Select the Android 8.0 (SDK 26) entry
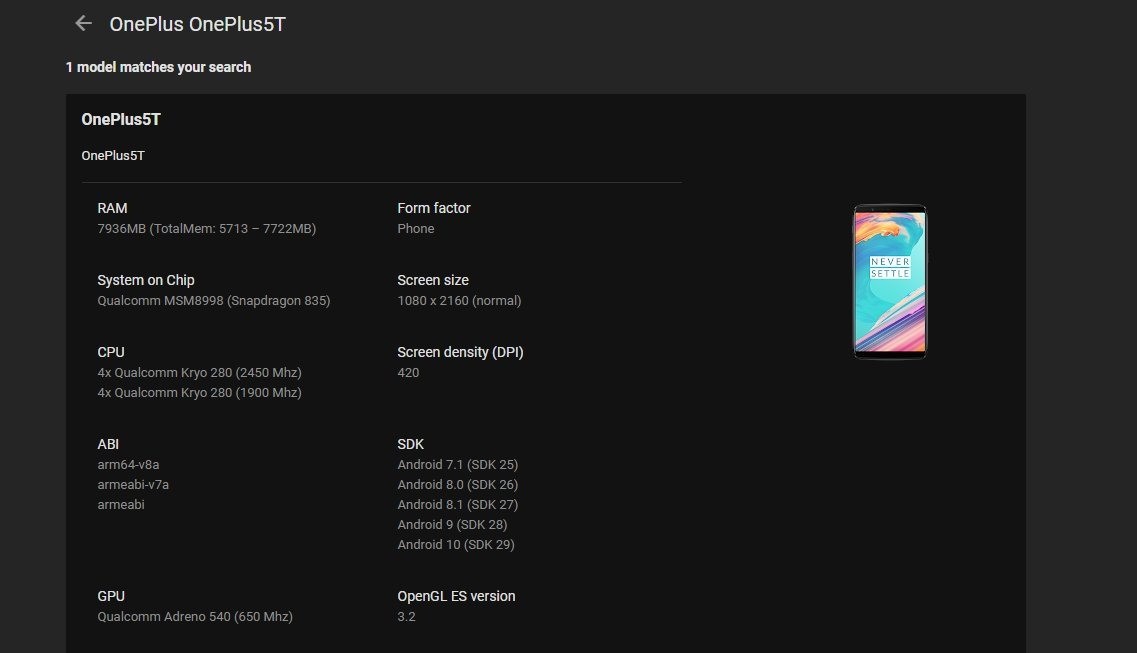 tap(458, 484)
